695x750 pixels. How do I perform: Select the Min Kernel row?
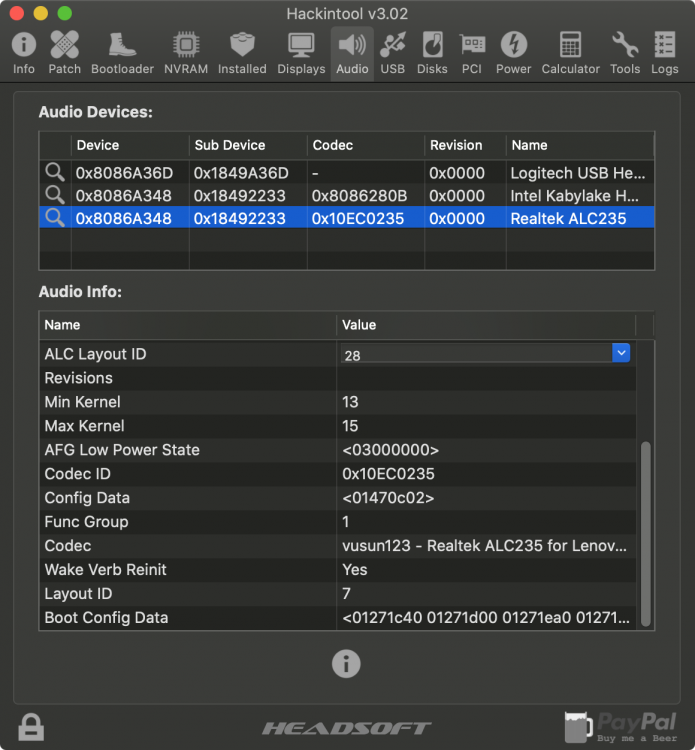coord(338,402)
